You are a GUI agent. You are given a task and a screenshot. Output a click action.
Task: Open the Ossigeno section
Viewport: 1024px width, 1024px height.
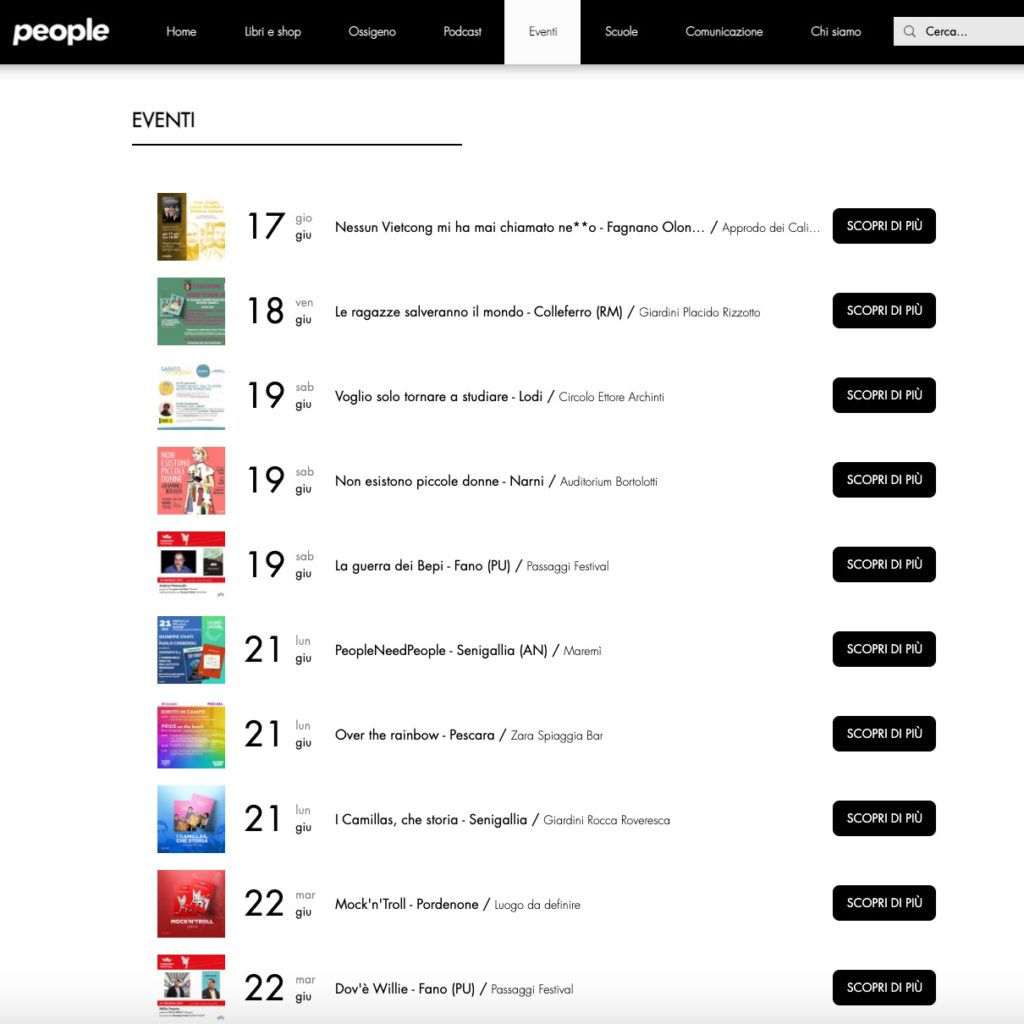372,31
